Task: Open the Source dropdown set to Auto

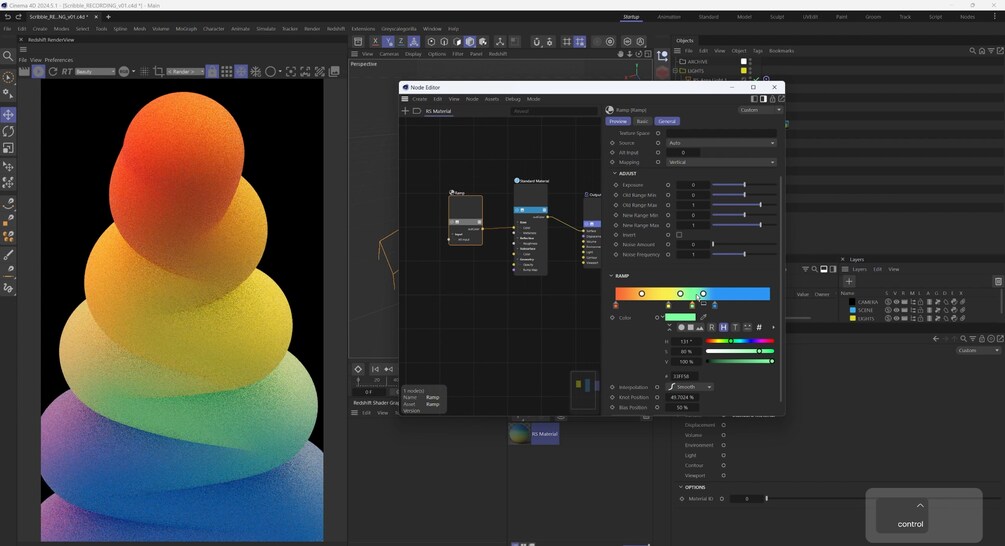Action: [x=721, y=143]
